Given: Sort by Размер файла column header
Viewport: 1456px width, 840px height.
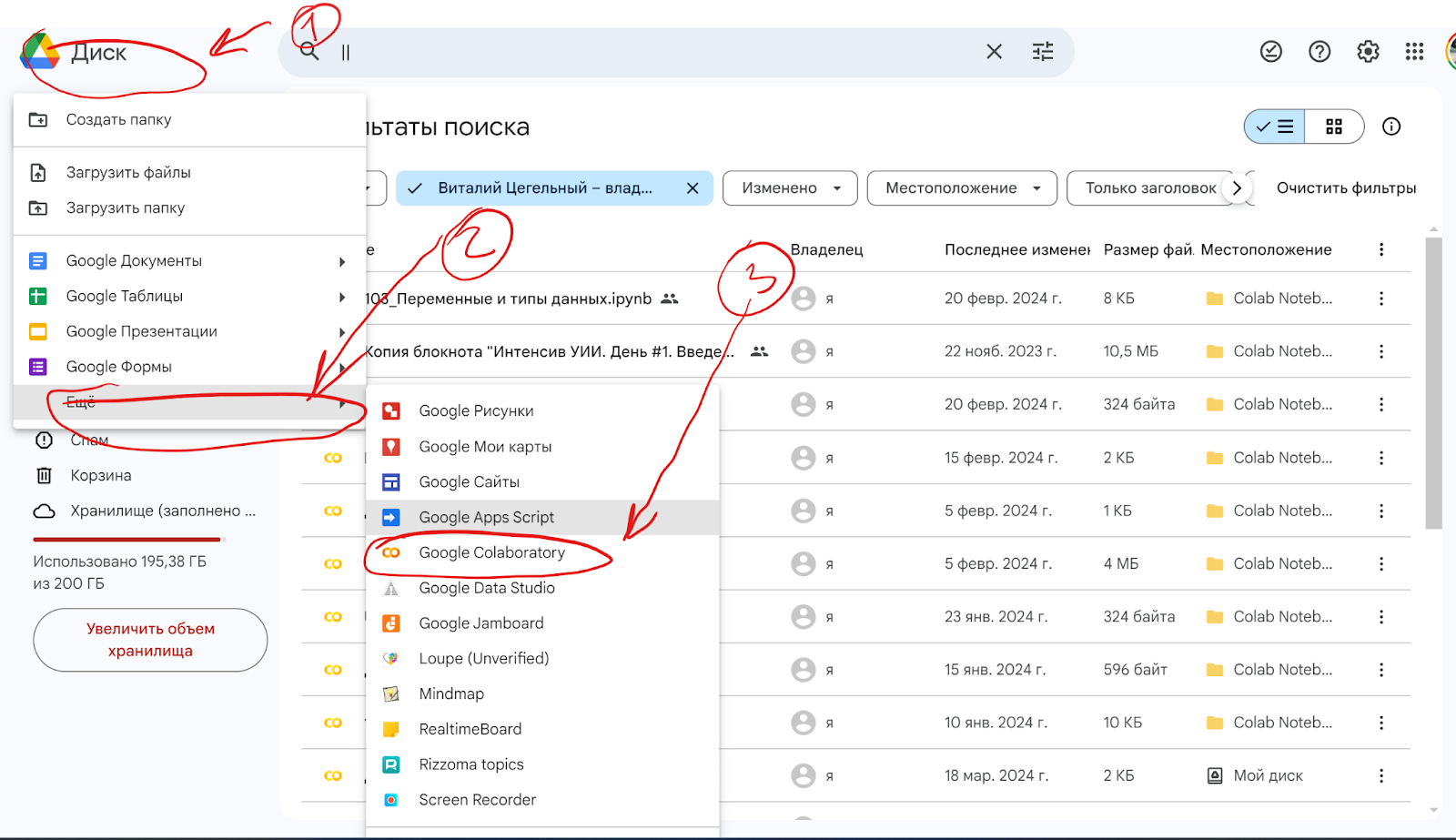Looking at the screenshot, I should click(1148, 249).
